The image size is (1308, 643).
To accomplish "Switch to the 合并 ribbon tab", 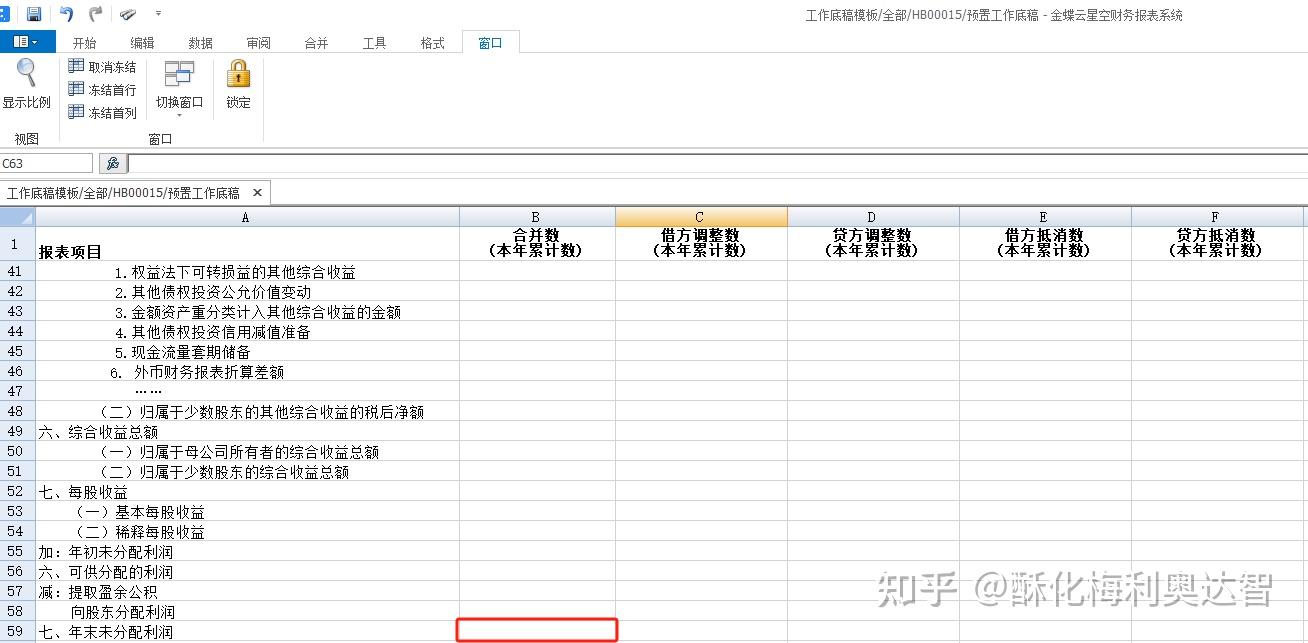I will pos(315,42).
